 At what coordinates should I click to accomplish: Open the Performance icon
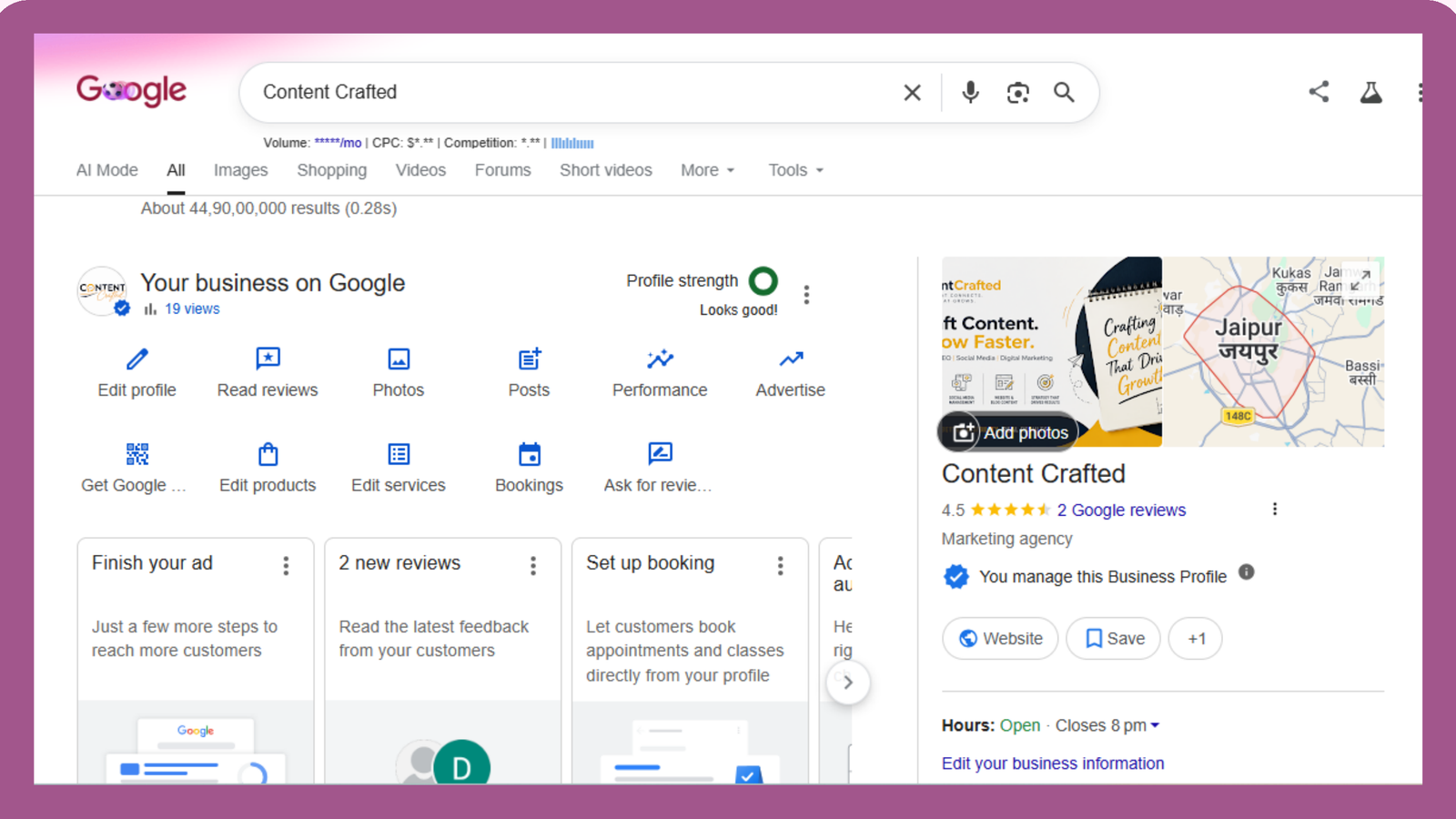pyautogui.click(x=660, y=359)
